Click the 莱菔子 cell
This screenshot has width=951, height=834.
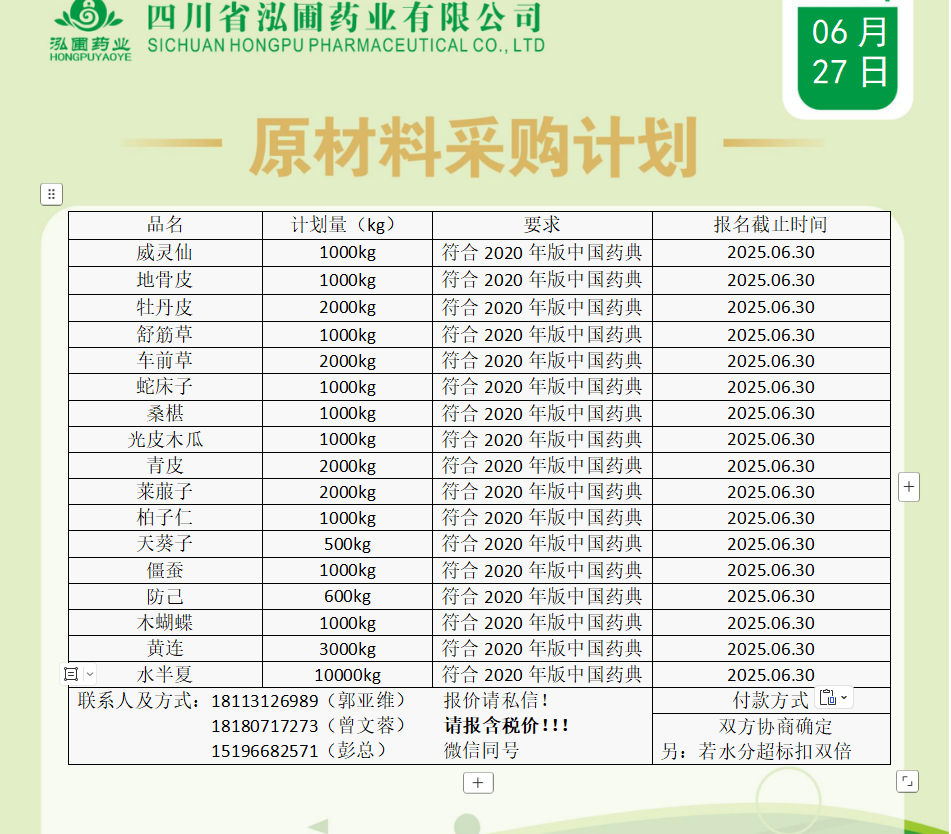[x=165, y=491]
